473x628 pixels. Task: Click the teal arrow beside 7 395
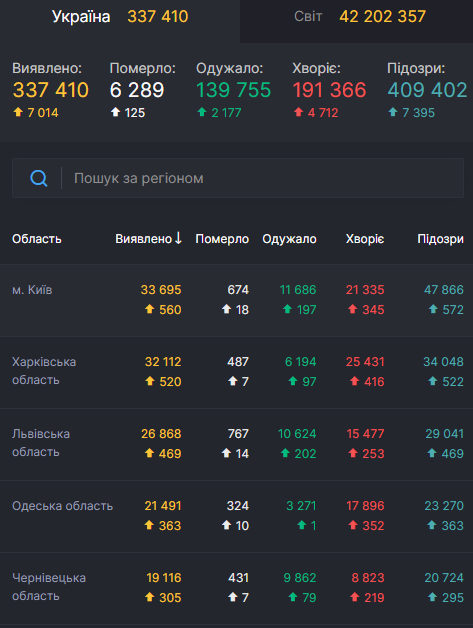pos(393,112)
